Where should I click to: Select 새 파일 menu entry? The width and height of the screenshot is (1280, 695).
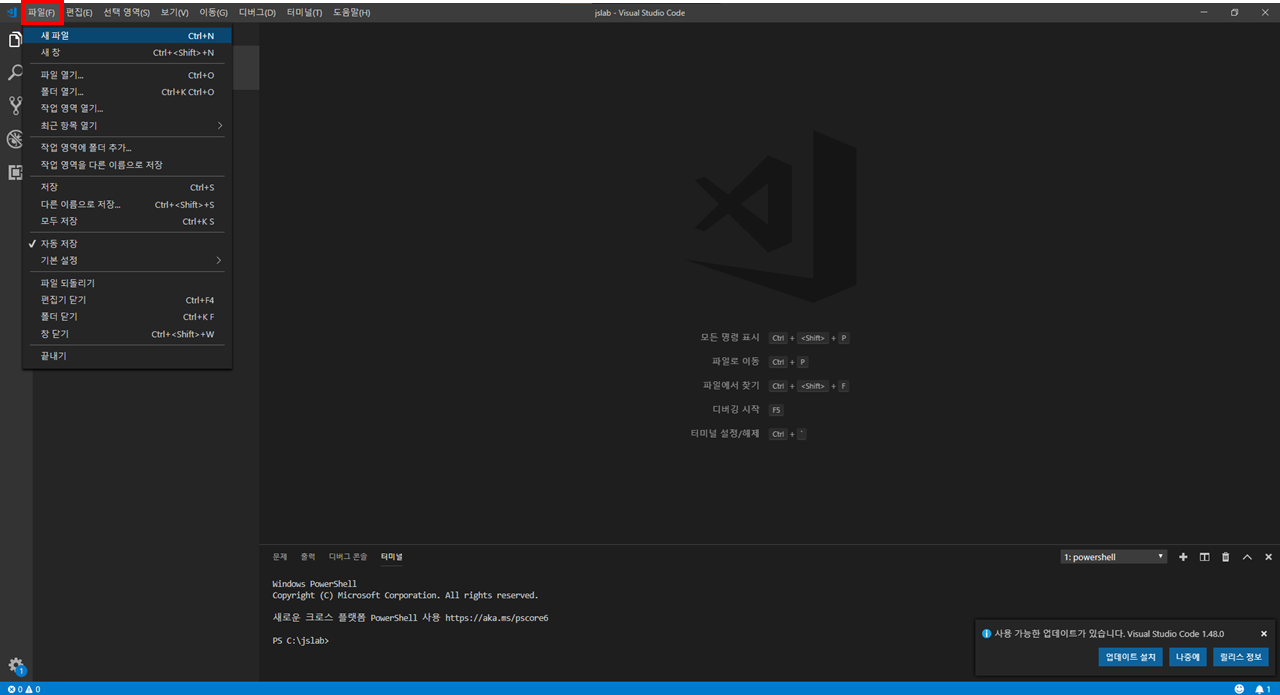pos(127,36)
